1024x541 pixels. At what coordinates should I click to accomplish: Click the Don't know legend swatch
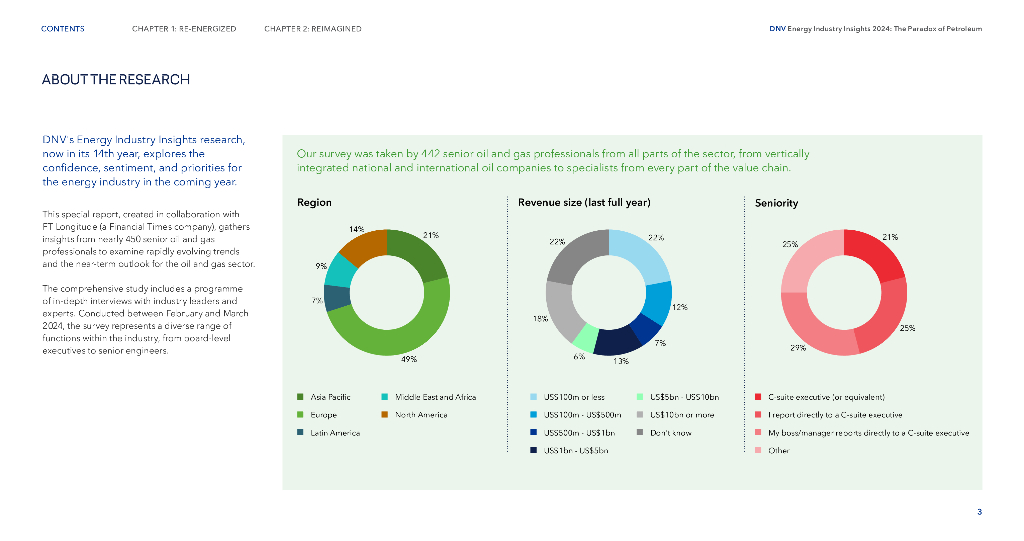(x=639, y=432)
